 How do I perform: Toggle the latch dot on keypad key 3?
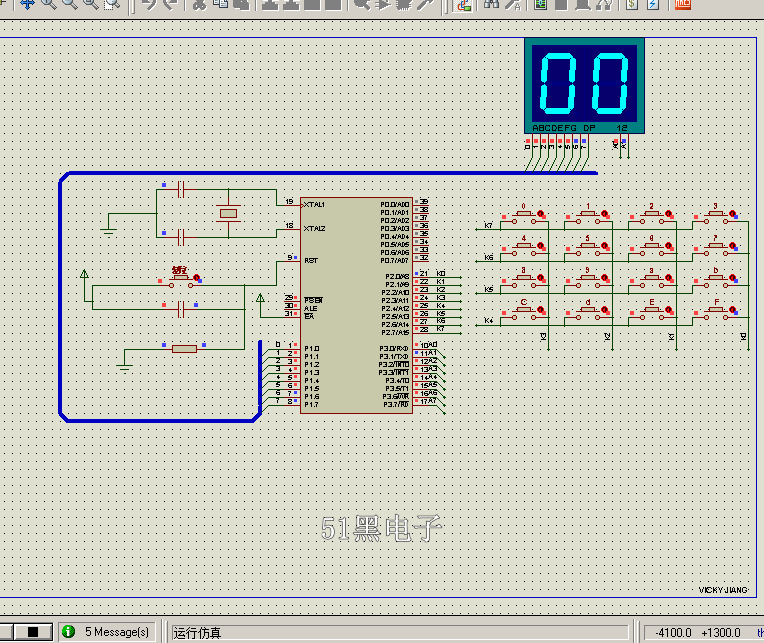click(732, 213)
